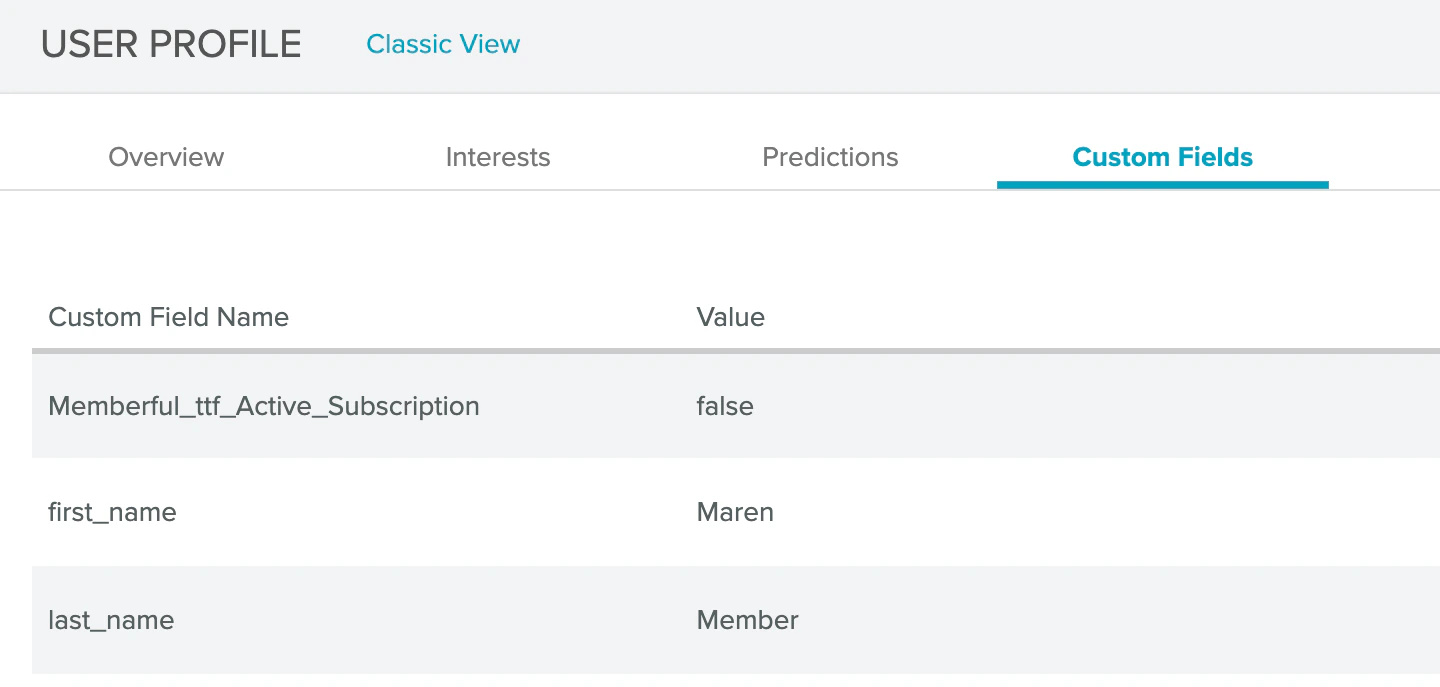The height and width of the screenshot is (687, 1440).
Task: Open Classic View
Action: 443,44
